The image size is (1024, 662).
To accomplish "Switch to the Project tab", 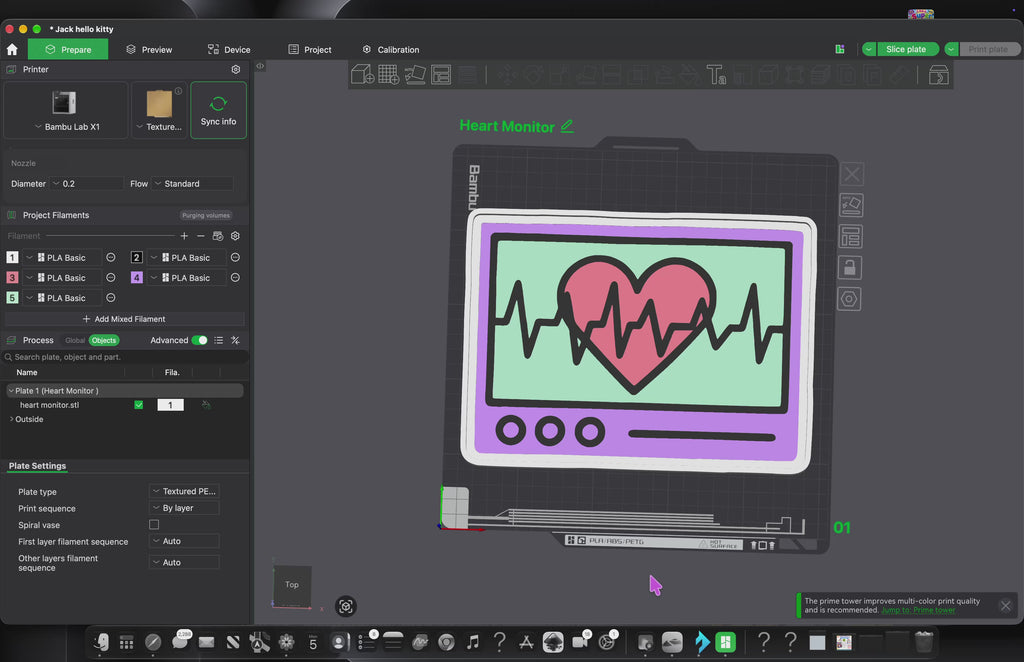I will point(310,50).
